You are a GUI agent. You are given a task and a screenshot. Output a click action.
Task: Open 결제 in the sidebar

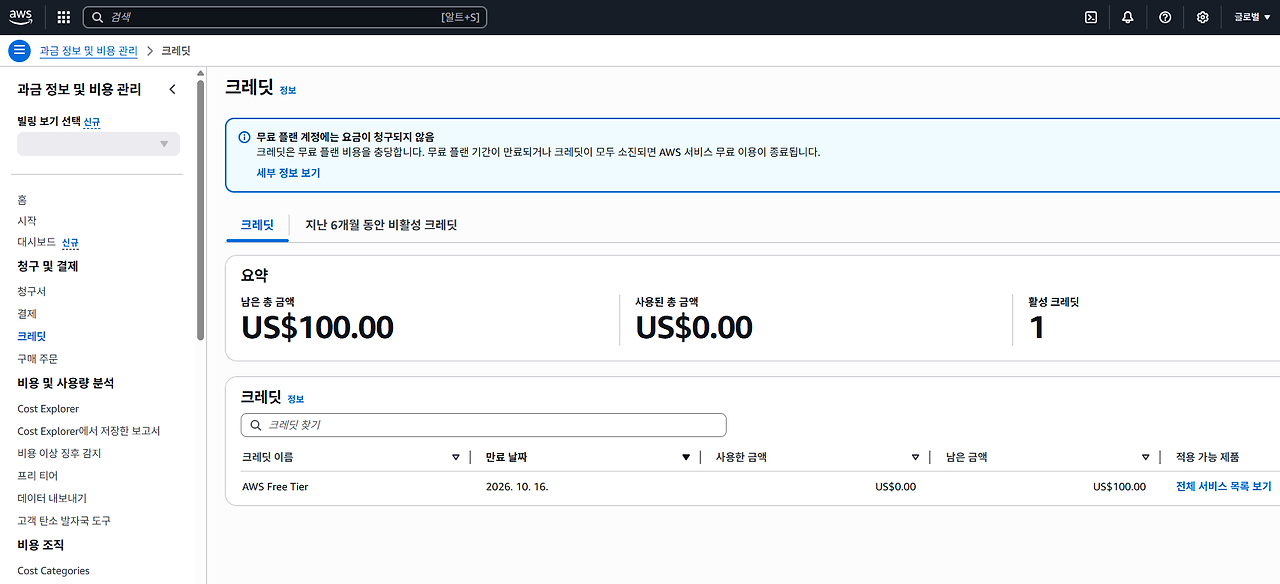(27, 314)
